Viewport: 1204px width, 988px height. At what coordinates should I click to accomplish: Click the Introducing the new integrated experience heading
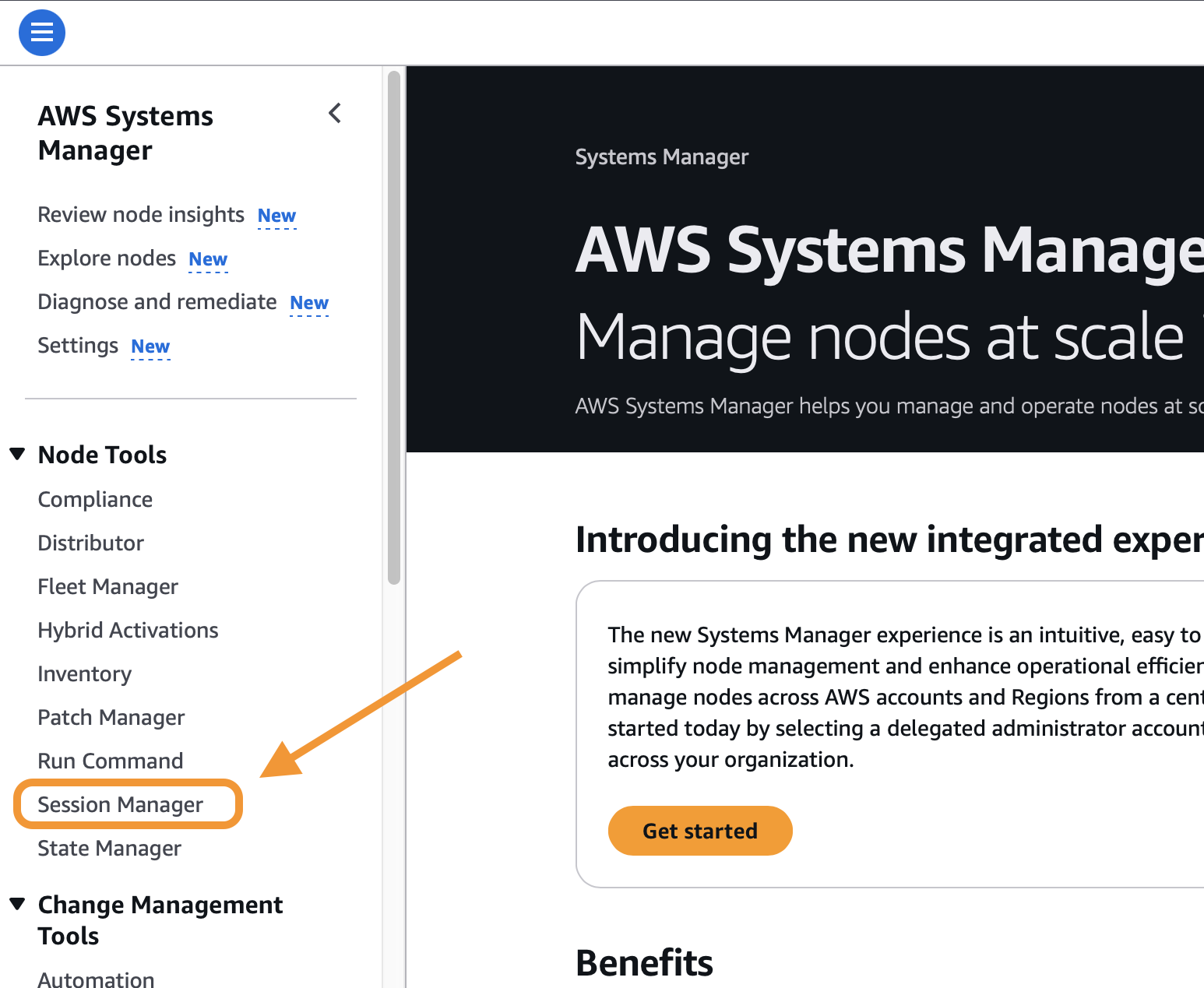(x=889, y=540)
